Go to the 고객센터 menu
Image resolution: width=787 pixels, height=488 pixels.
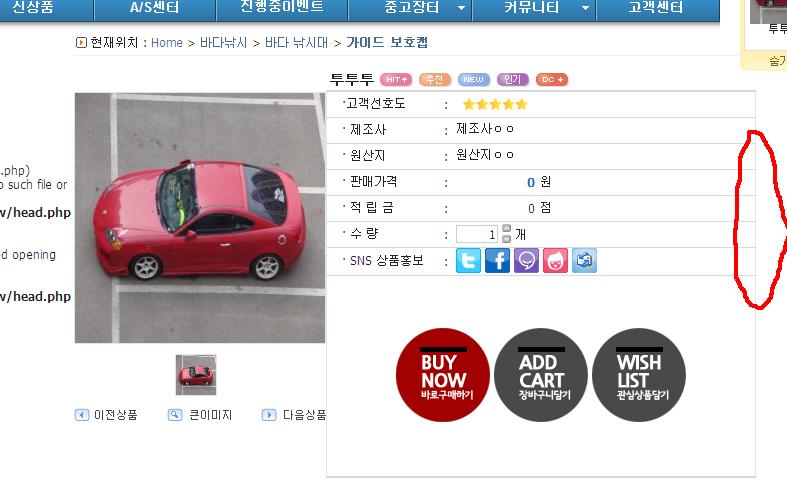coord(656,8)
